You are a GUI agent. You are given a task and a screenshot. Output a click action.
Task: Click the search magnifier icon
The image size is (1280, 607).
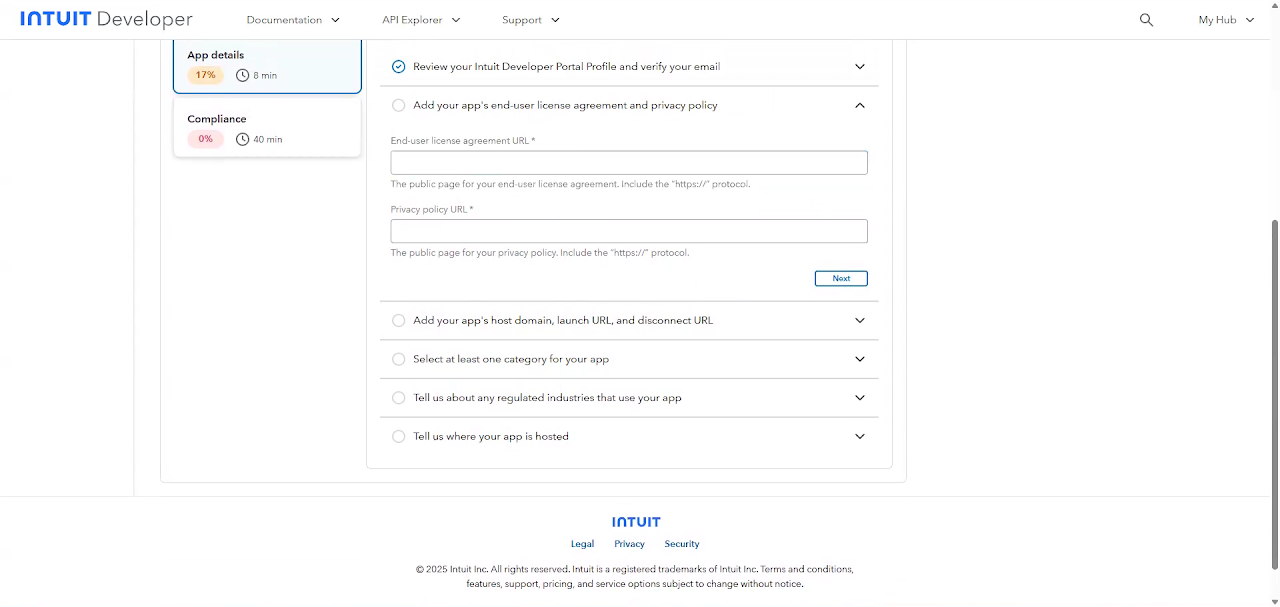point(1146,20)
